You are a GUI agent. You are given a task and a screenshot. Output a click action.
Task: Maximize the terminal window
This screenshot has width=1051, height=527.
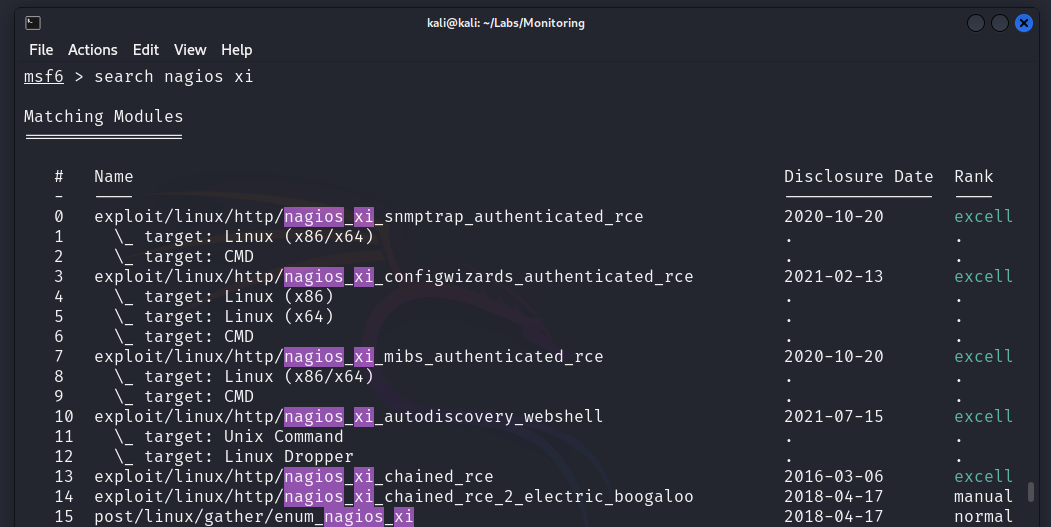pyautogui.click(x=999, y=22)
